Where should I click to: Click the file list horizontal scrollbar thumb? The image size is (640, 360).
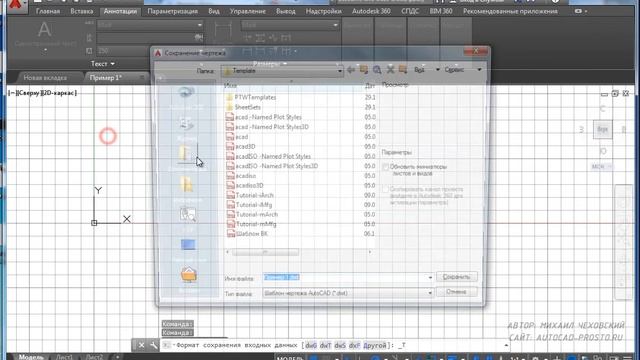point(265,252)
